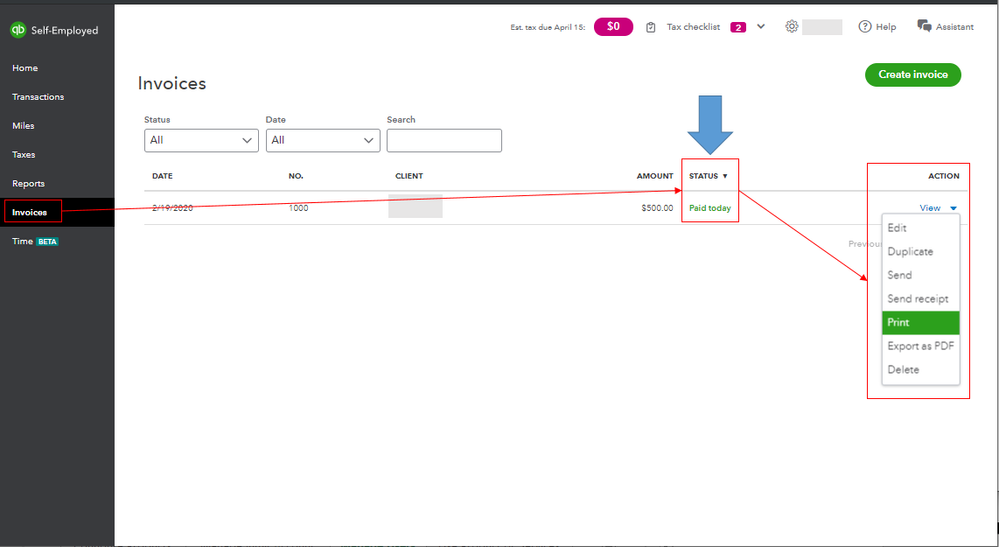The image size is (999, 547).
Task: Click the BETA badge next to Time
Action: [47, 242]
